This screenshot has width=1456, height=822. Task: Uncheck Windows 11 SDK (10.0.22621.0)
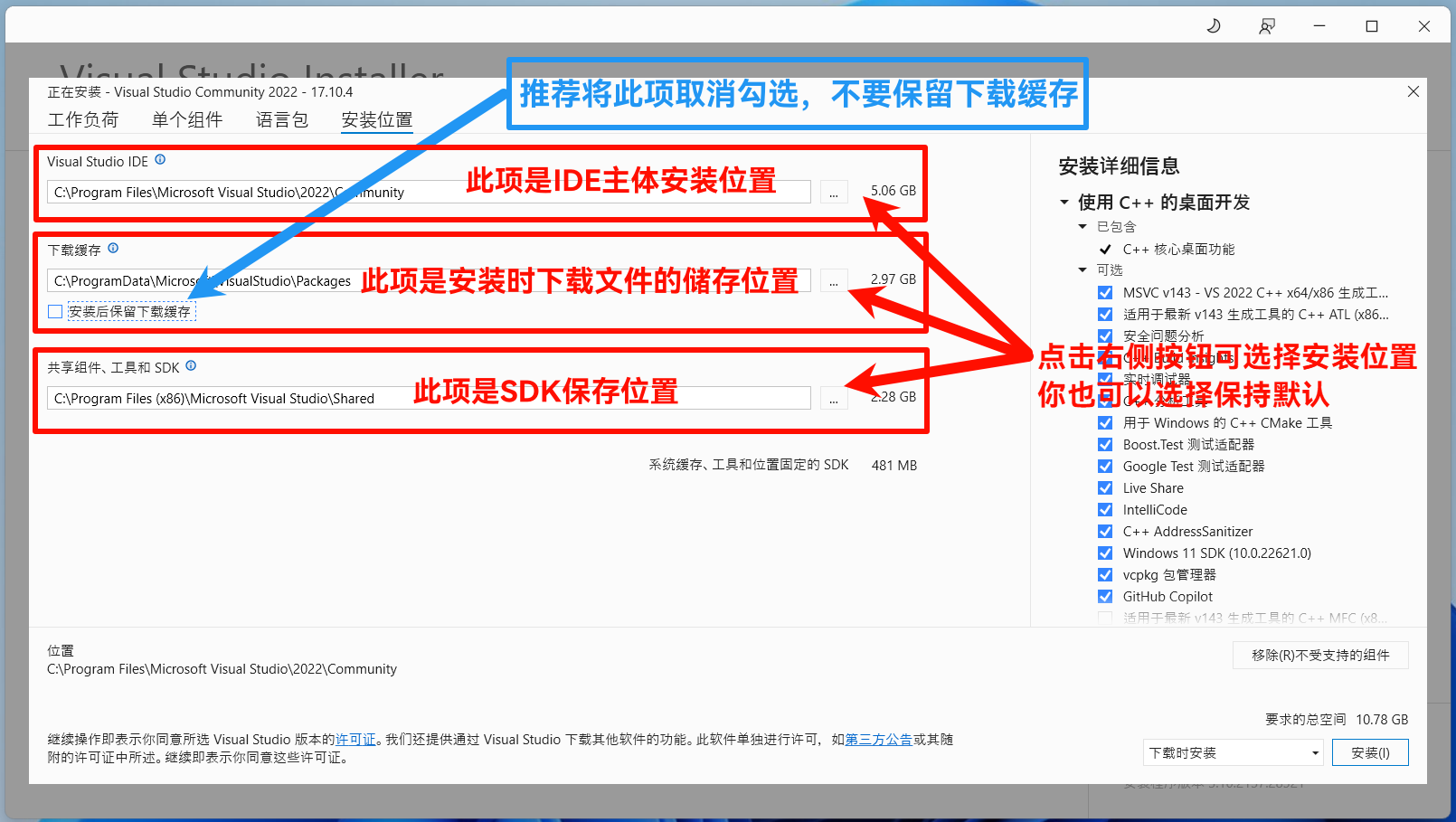1105,553
